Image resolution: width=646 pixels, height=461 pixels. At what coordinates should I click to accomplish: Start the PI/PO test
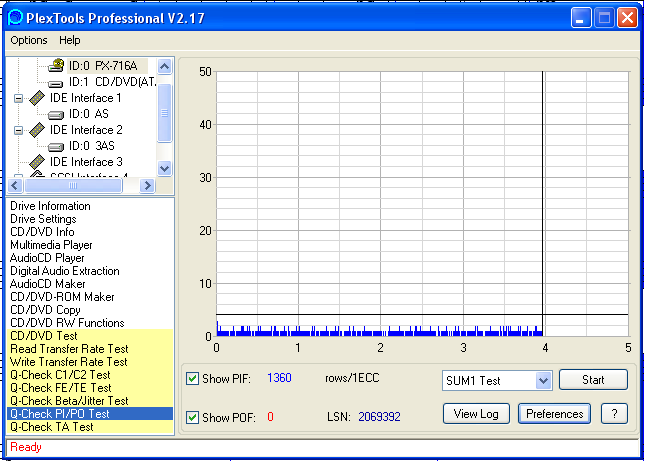coord(593,379)
